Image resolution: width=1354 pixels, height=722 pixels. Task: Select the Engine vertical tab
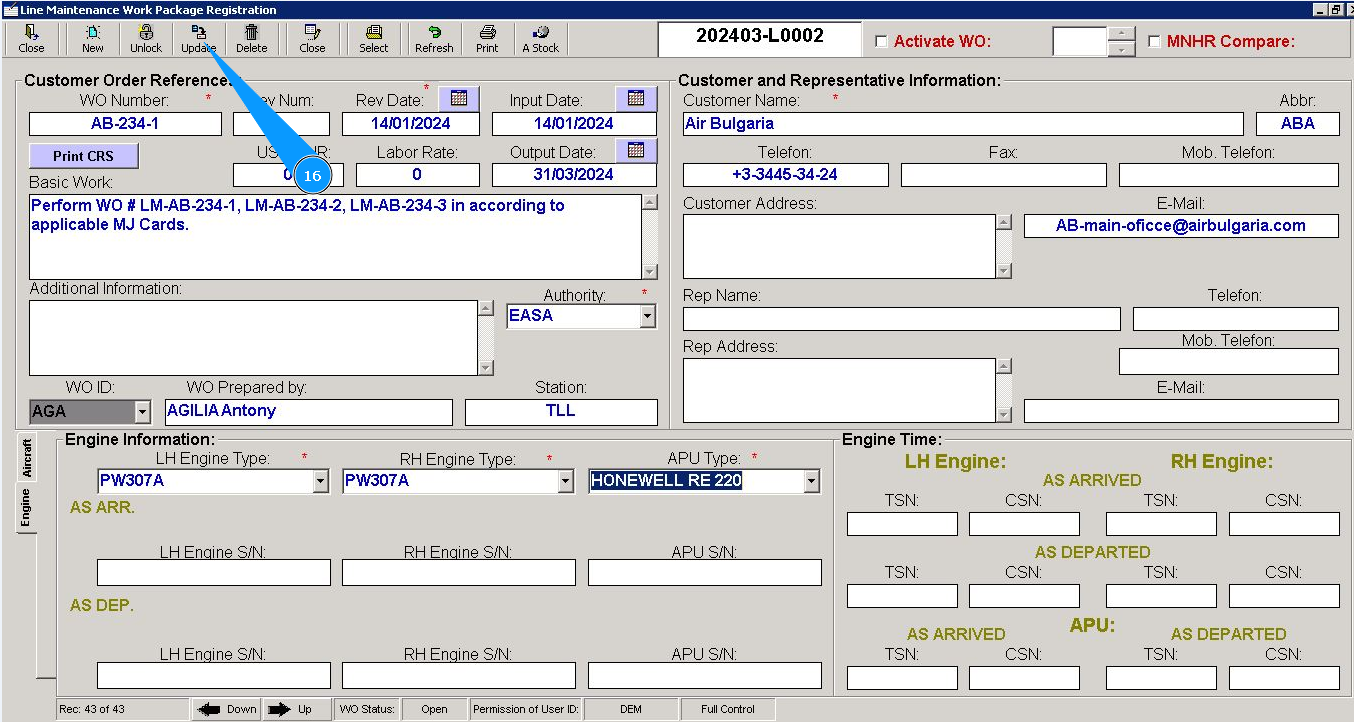point(27,507)
